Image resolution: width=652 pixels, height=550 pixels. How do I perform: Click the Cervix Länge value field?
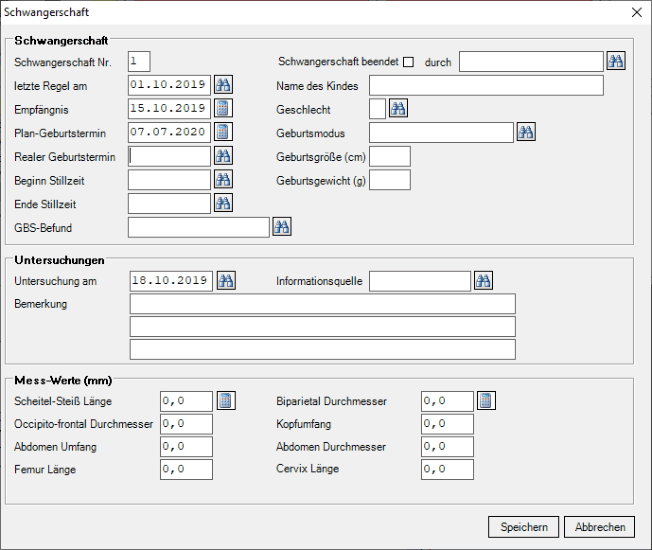tap(447, 470)
